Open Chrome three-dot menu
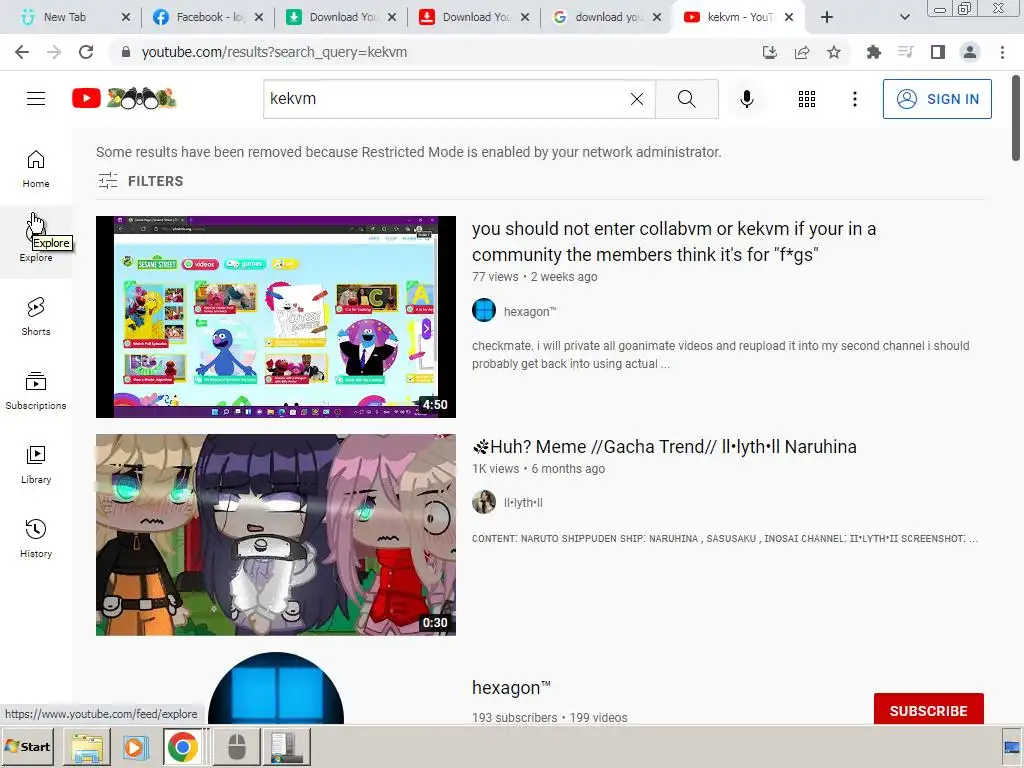This screenshot has width=1024, height=768. (x=1002, y=52)
